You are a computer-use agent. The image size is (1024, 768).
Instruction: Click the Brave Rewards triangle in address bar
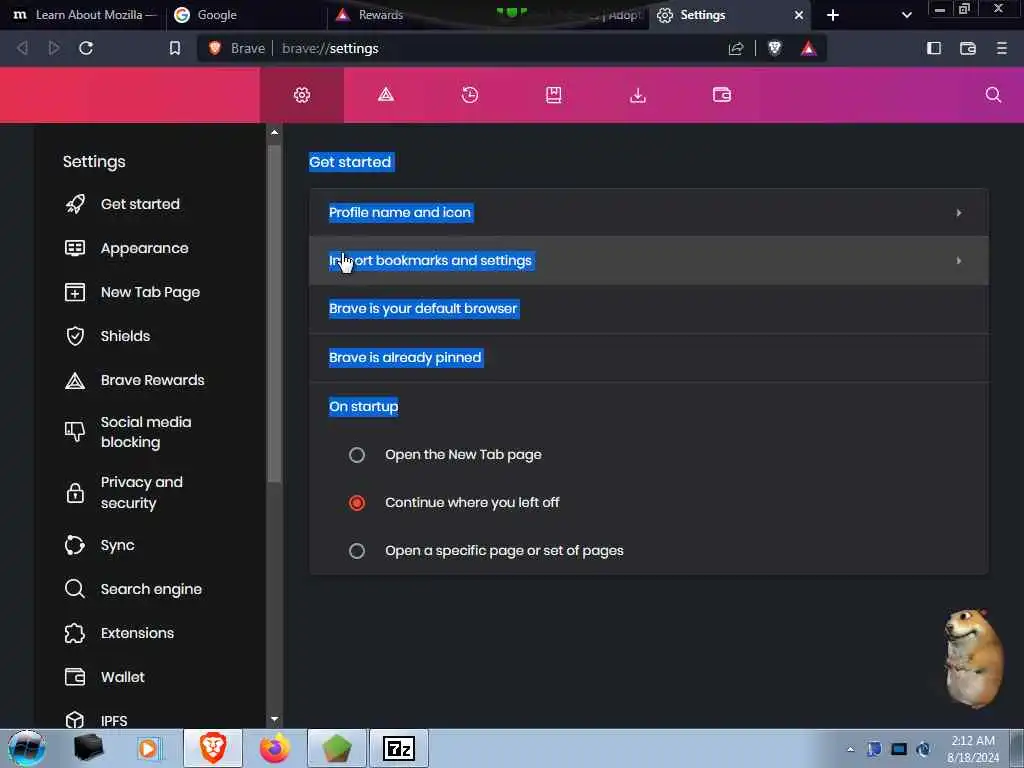[x=808, y=48]
